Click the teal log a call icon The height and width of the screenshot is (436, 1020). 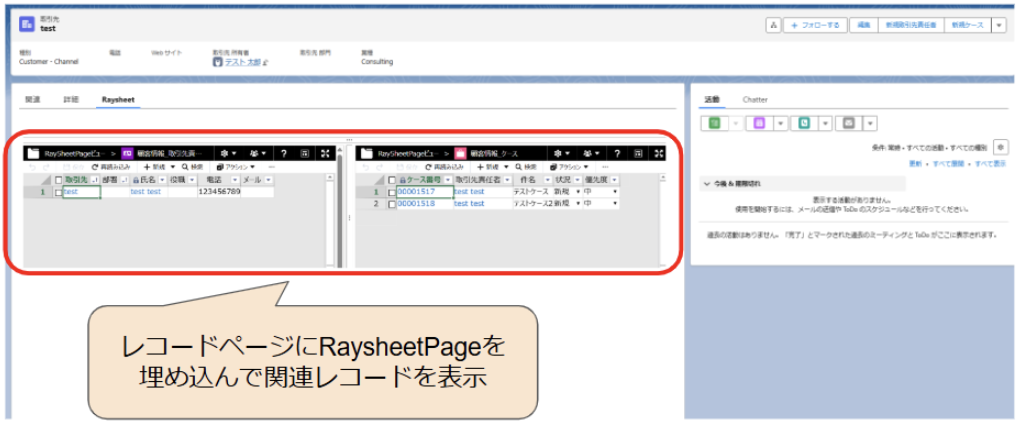803,123
